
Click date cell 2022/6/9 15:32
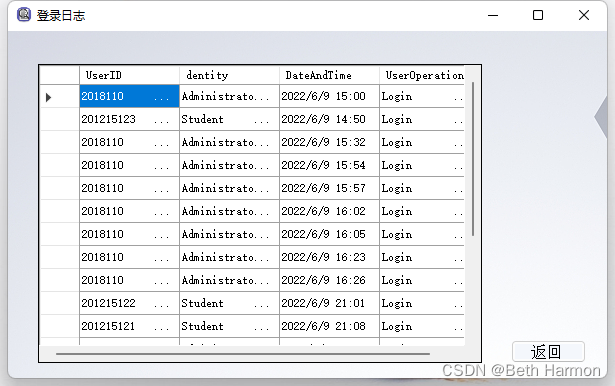coord(329,142)
